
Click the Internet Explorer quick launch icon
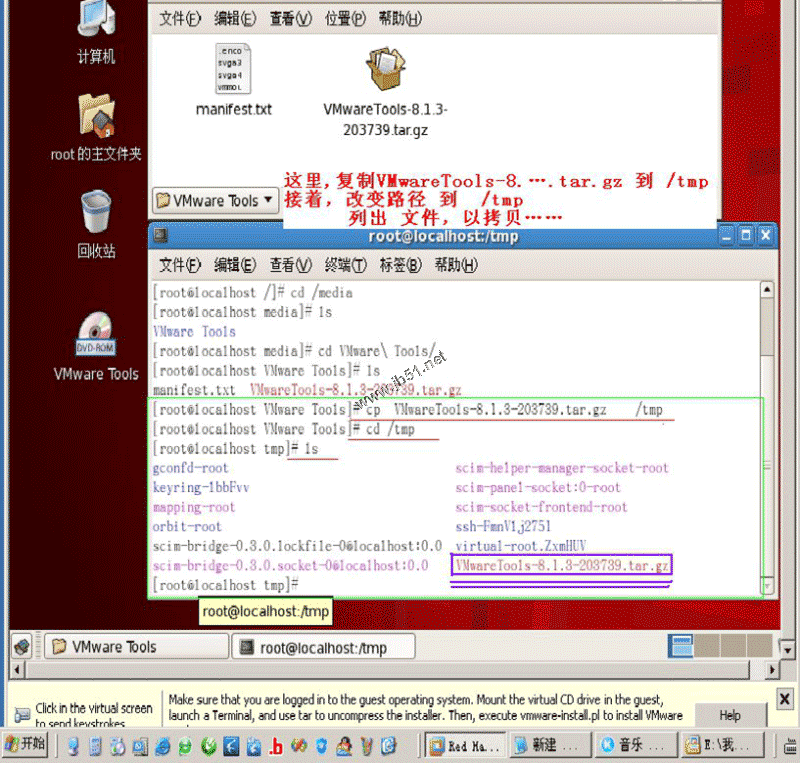tap(163, 746)
